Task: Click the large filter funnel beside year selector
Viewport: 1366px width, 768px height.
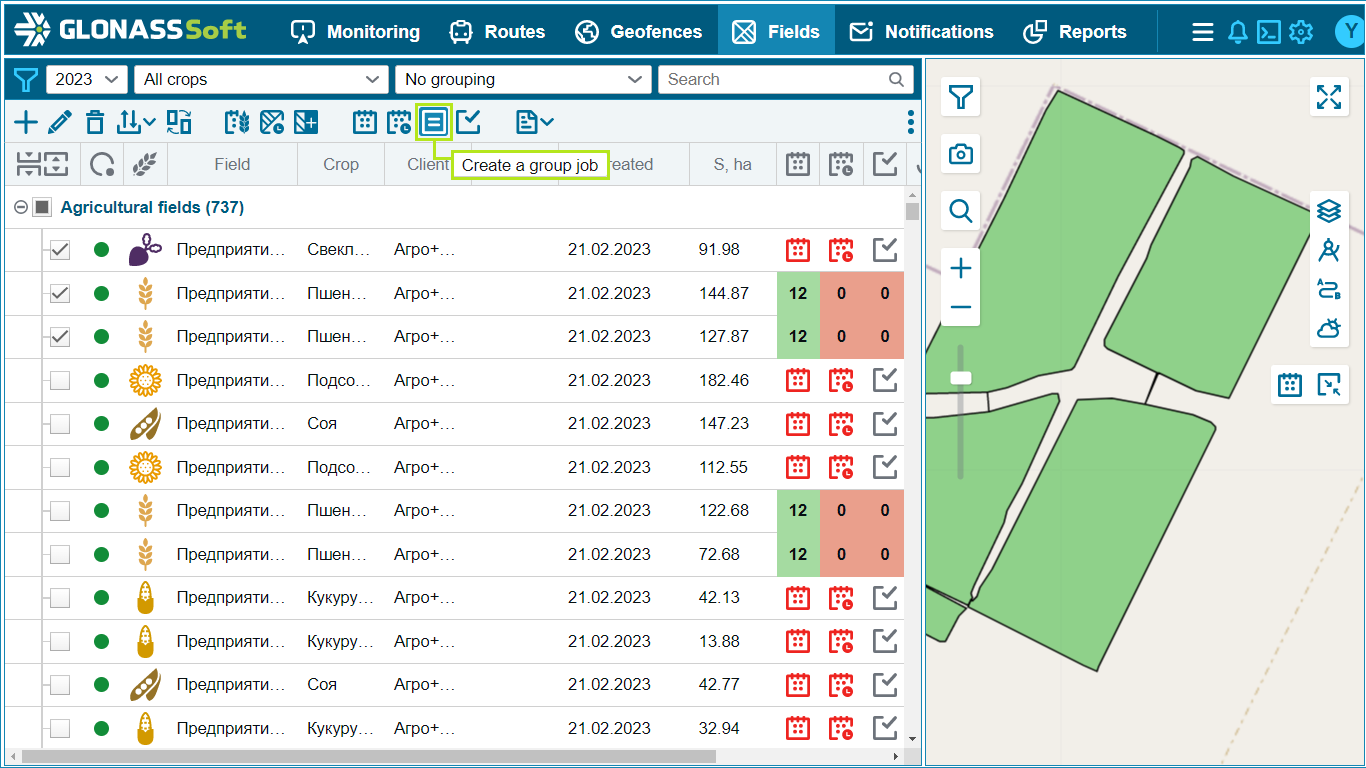Action: coord(25,79)
